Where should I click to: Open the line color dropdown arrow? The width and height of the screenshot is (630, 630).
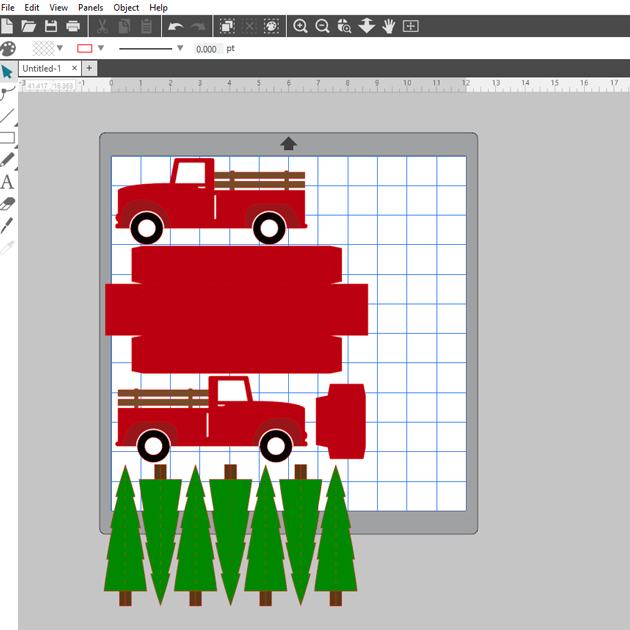(x=103, y=48)
